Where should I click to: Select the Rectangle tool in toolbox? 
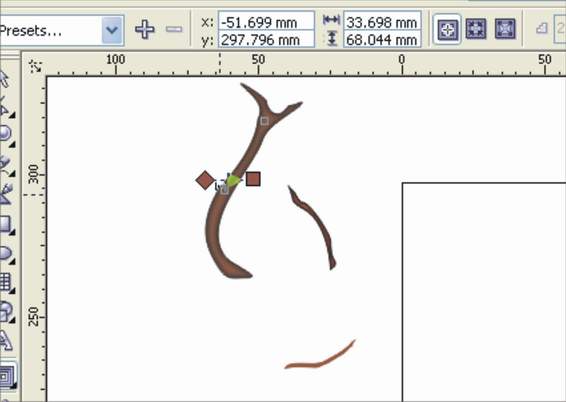[5, 224]
